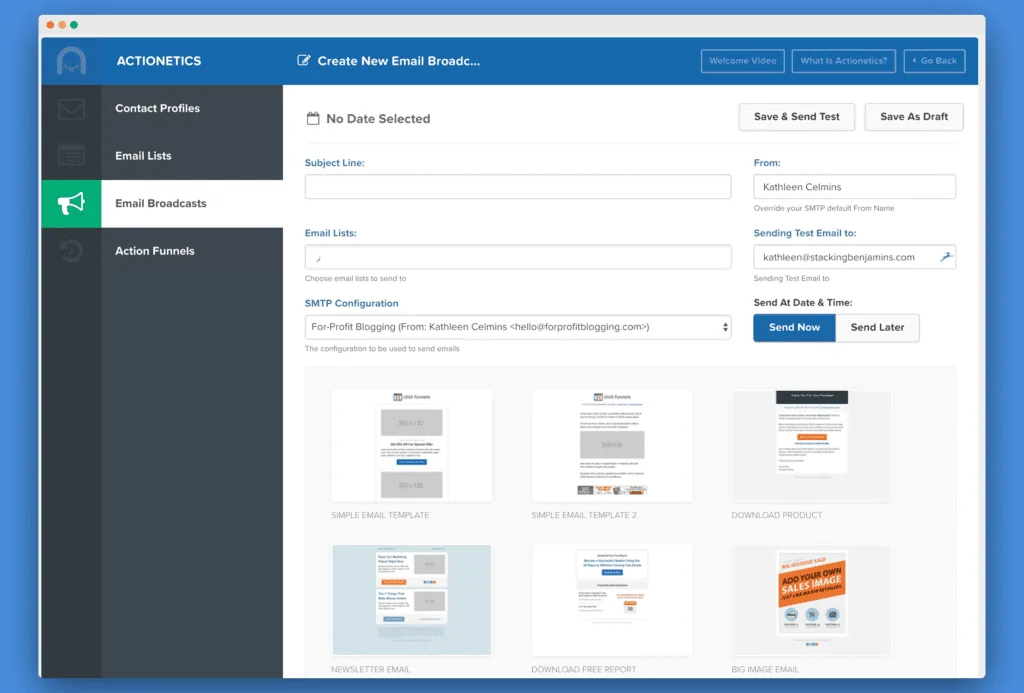Screen dimensions: 1024x693
Task: Click the Email Lists list icon
Action: (71, 155)
